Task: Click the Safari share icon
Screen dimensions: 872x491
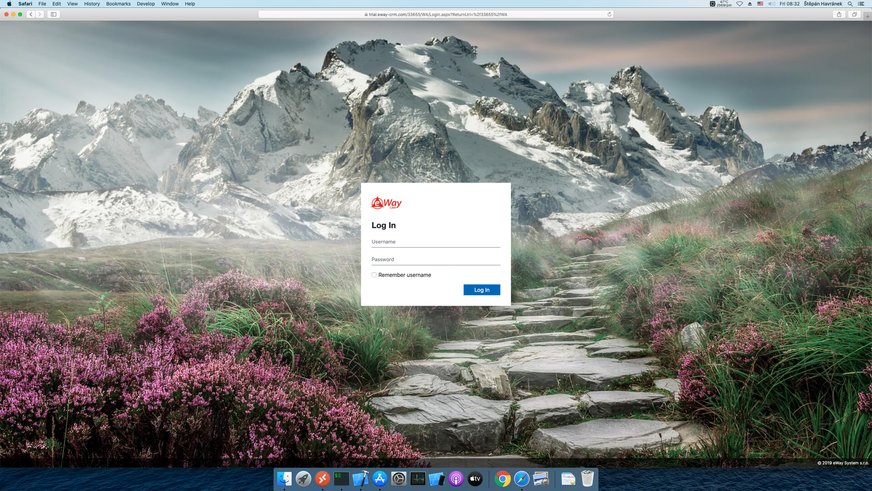Action: coord(839,14)
